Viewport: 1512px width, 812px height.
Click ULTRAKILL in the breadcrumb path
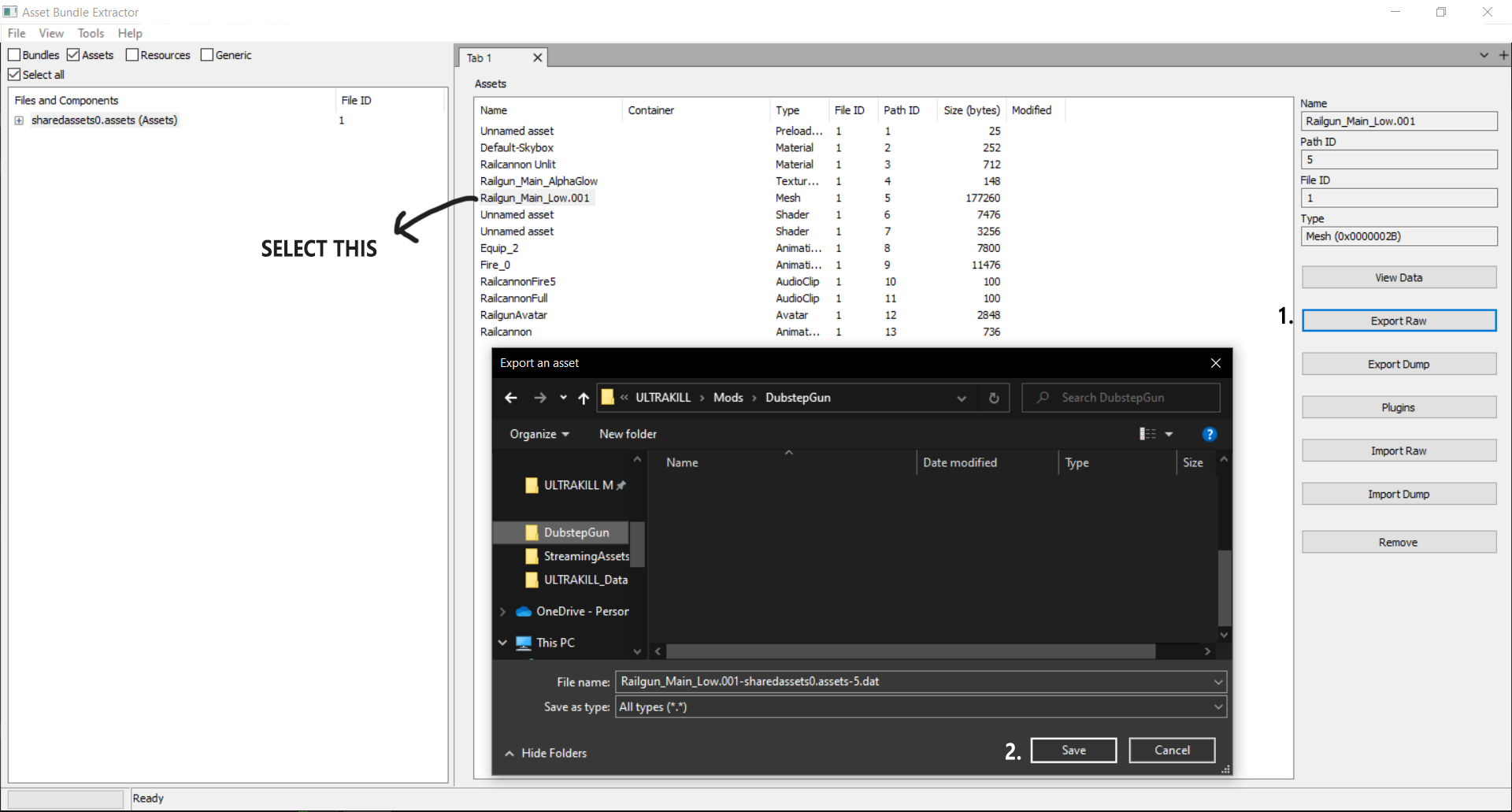(662, 398)
